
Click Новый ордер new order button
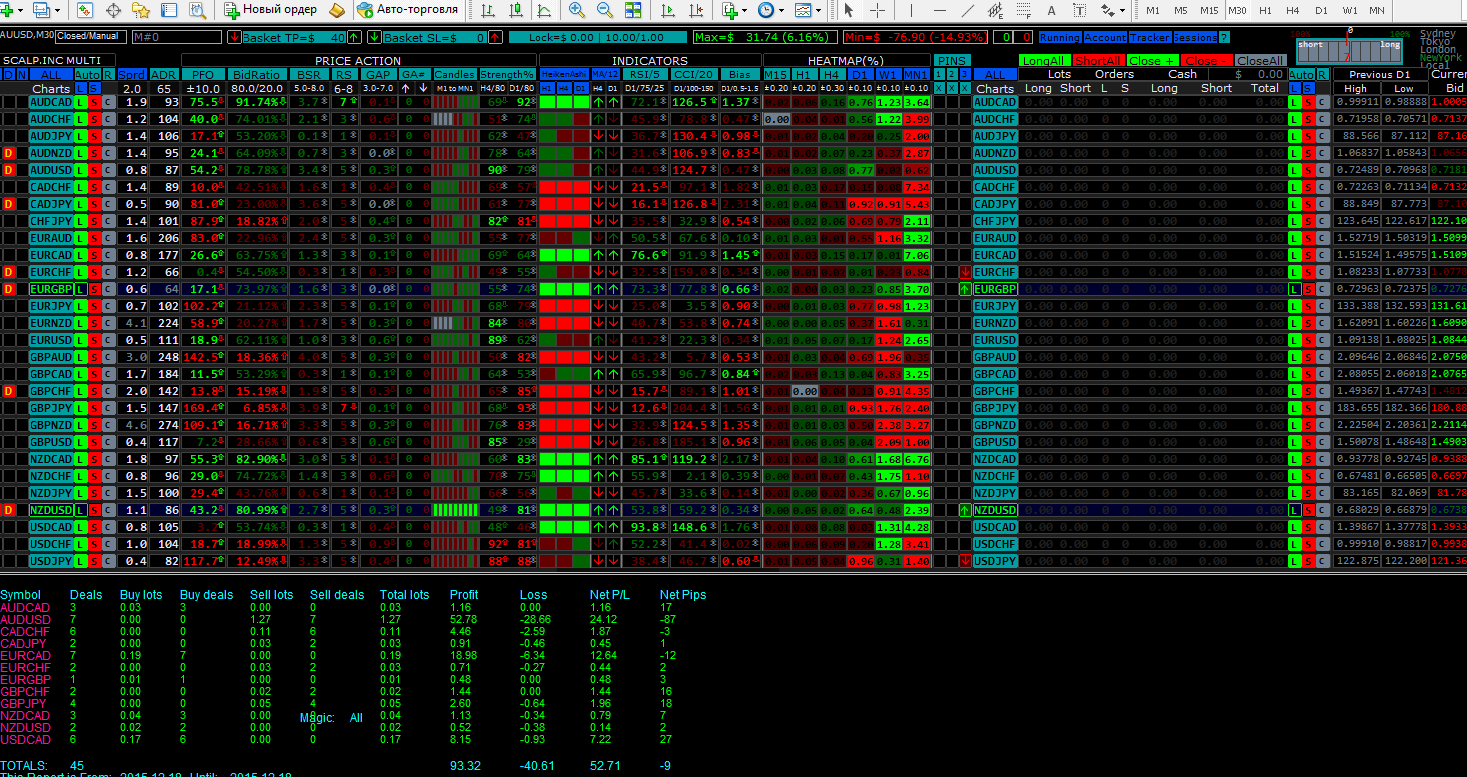[x=270, y=10]
